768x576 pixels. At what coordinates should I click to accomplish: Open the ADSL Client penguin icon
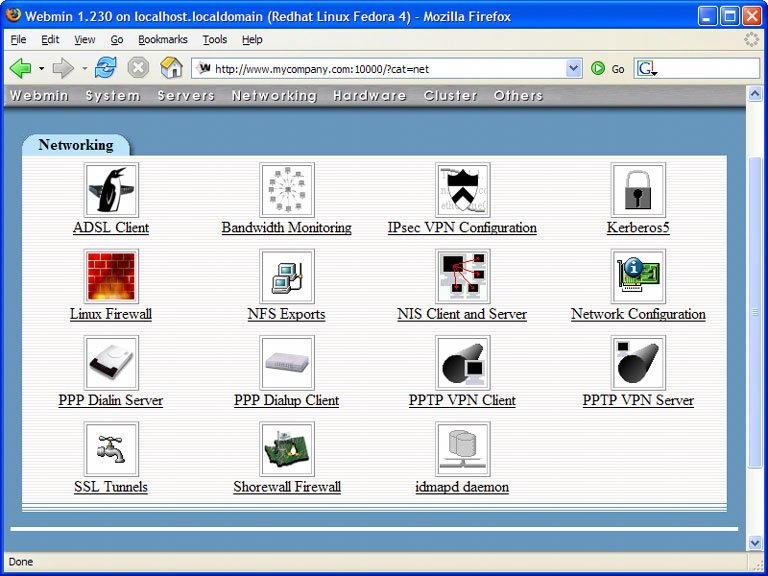(111, 190)
